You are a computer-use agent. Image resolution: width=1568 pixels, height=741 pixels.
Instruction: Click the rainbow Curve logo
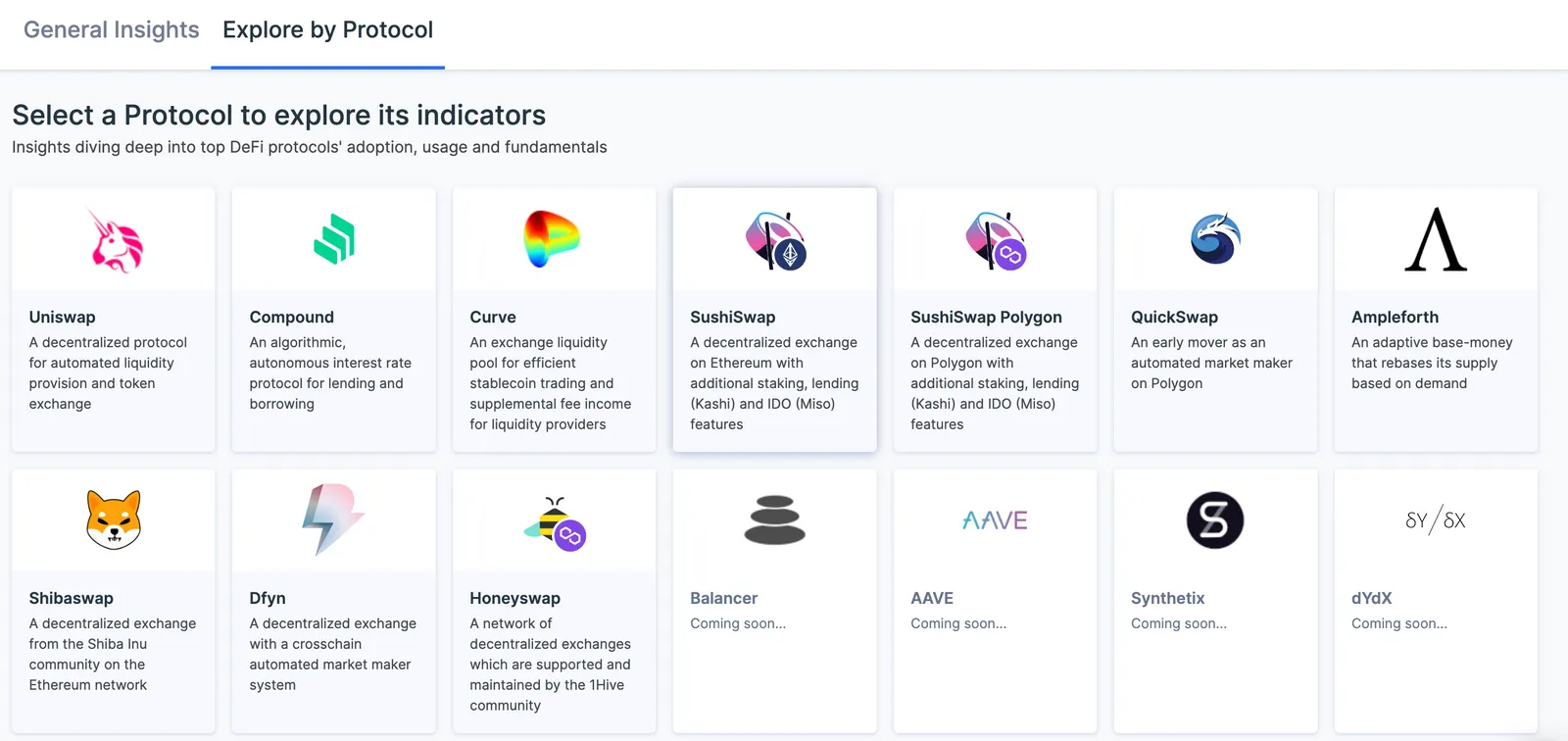coord(552,239)
